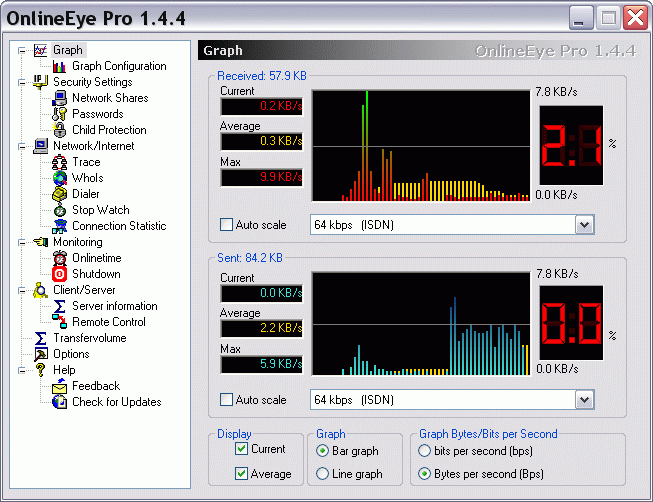Open Graph Configuration bar chart icon
653x502 pixels.
60,66
